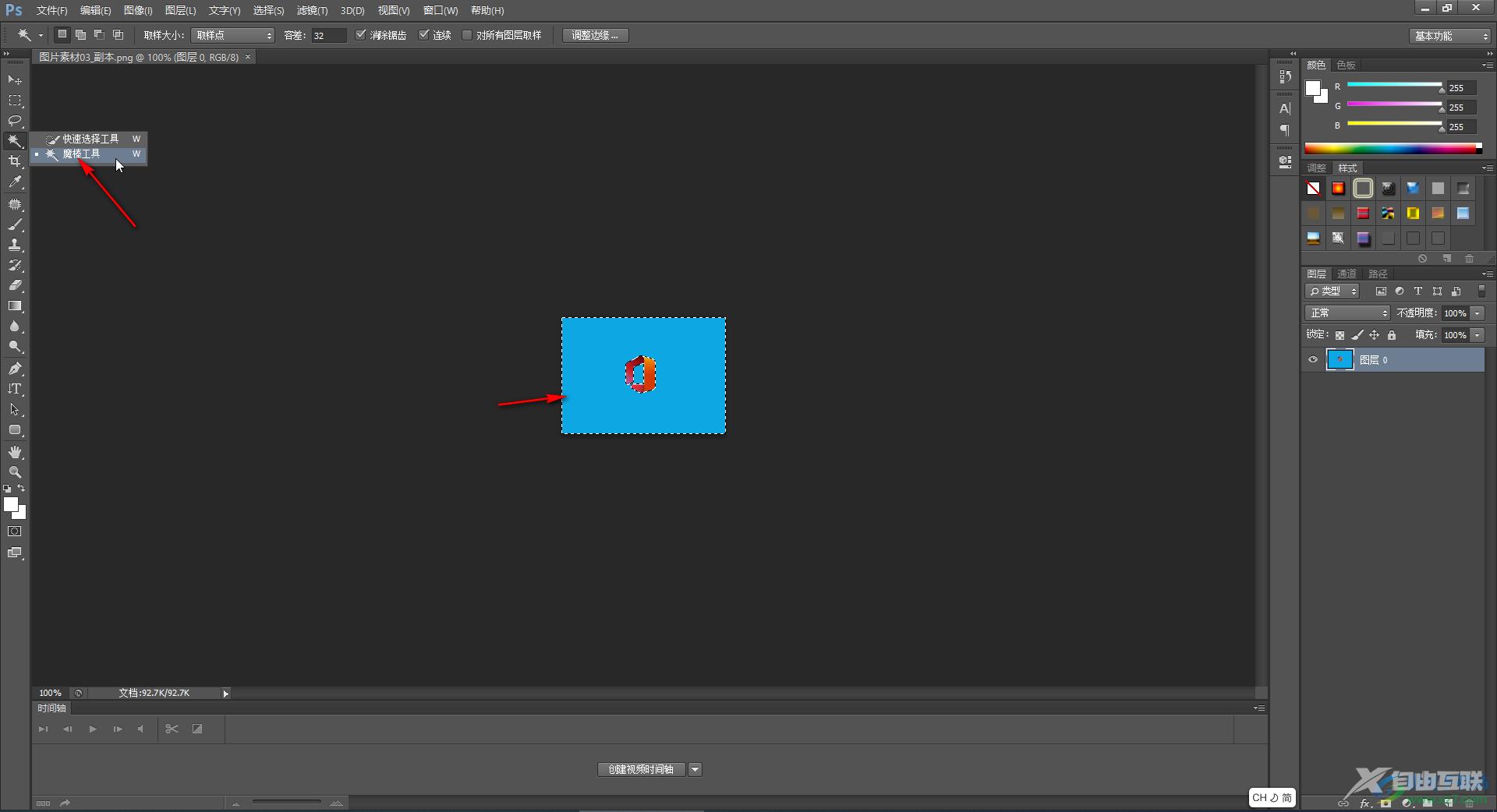Screen dimensions: 1497x812
Task: Hide layer 图层 0 with eye icon
Action: click(x=1313, y=360)
